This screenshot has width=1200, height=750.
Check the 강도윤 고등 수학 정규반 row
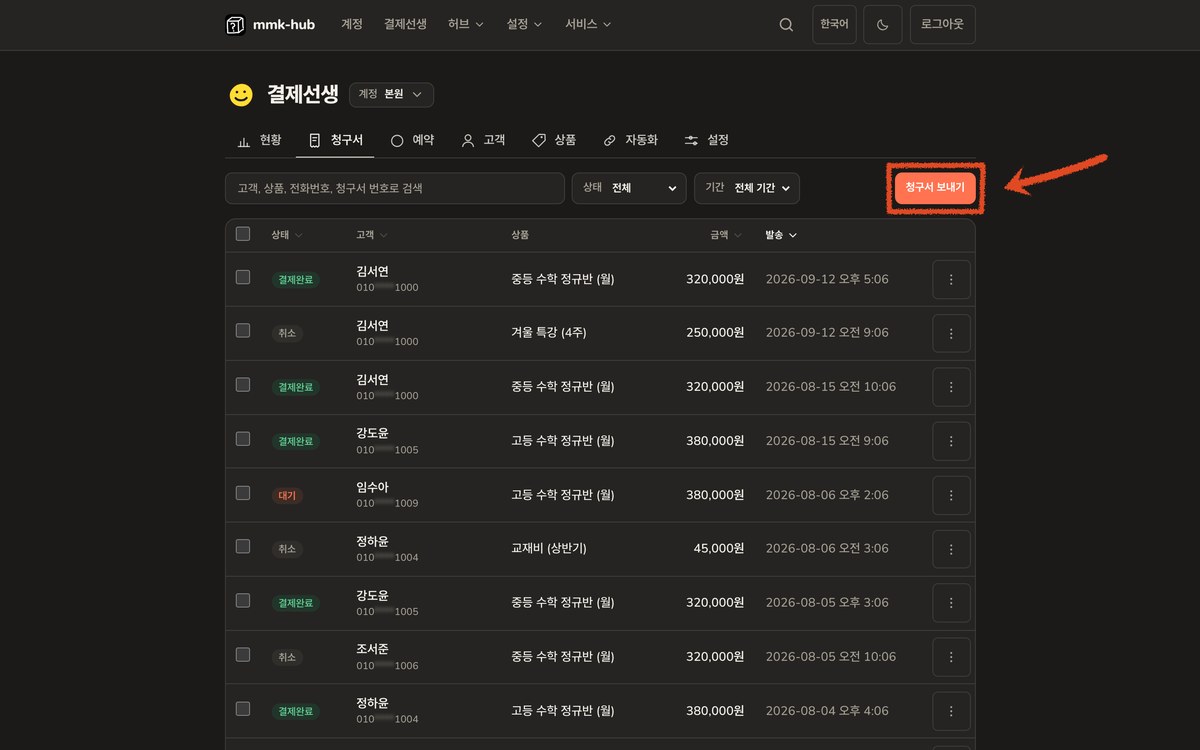tap(243, 439)
